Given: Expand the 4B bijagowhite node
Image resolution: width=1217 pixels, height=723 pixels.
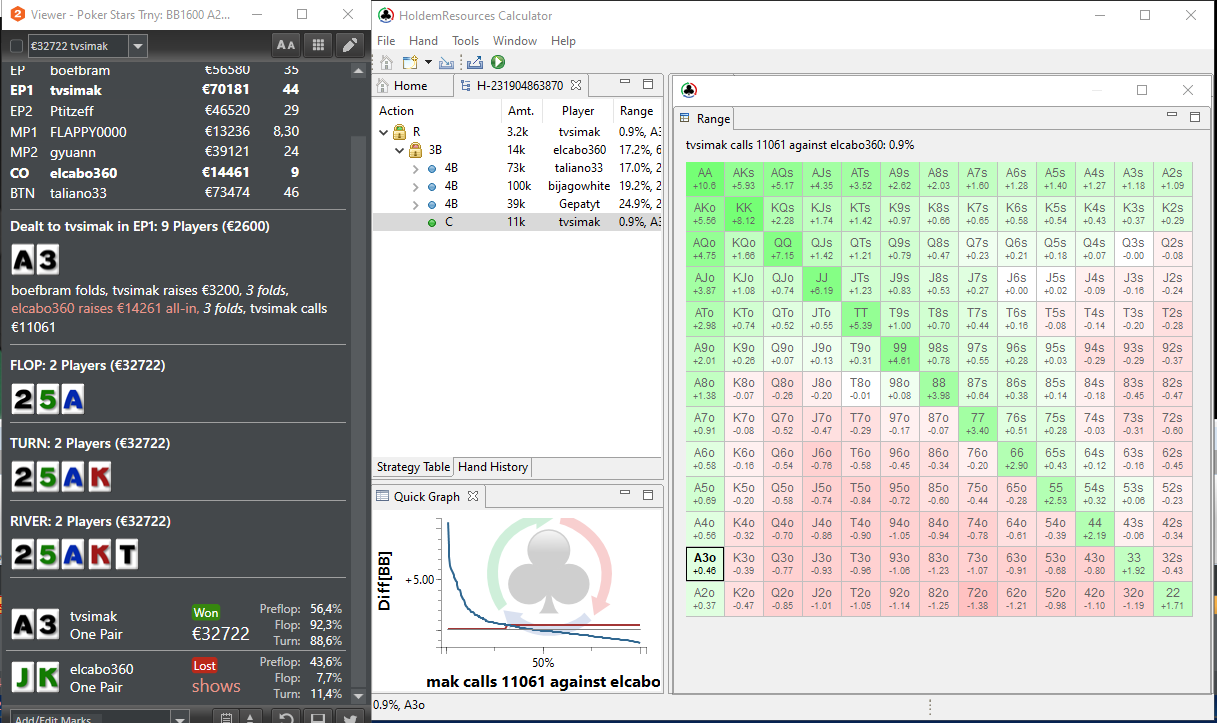Looking at the screenshot, I should pyautogui.click(x=415, y=186).
